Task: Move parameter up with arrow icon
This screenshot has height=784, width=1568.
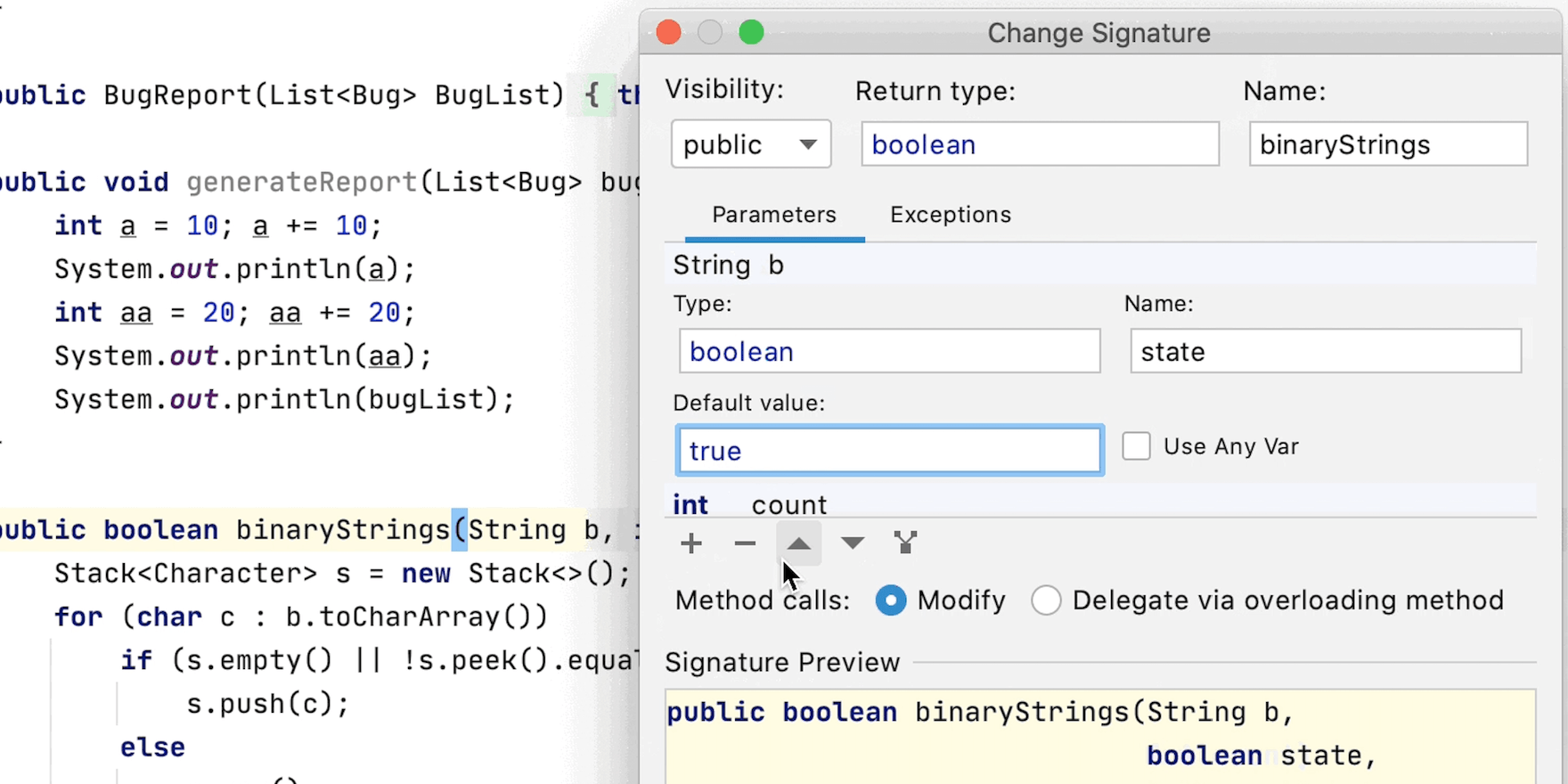Action: (x=799, y=543)
